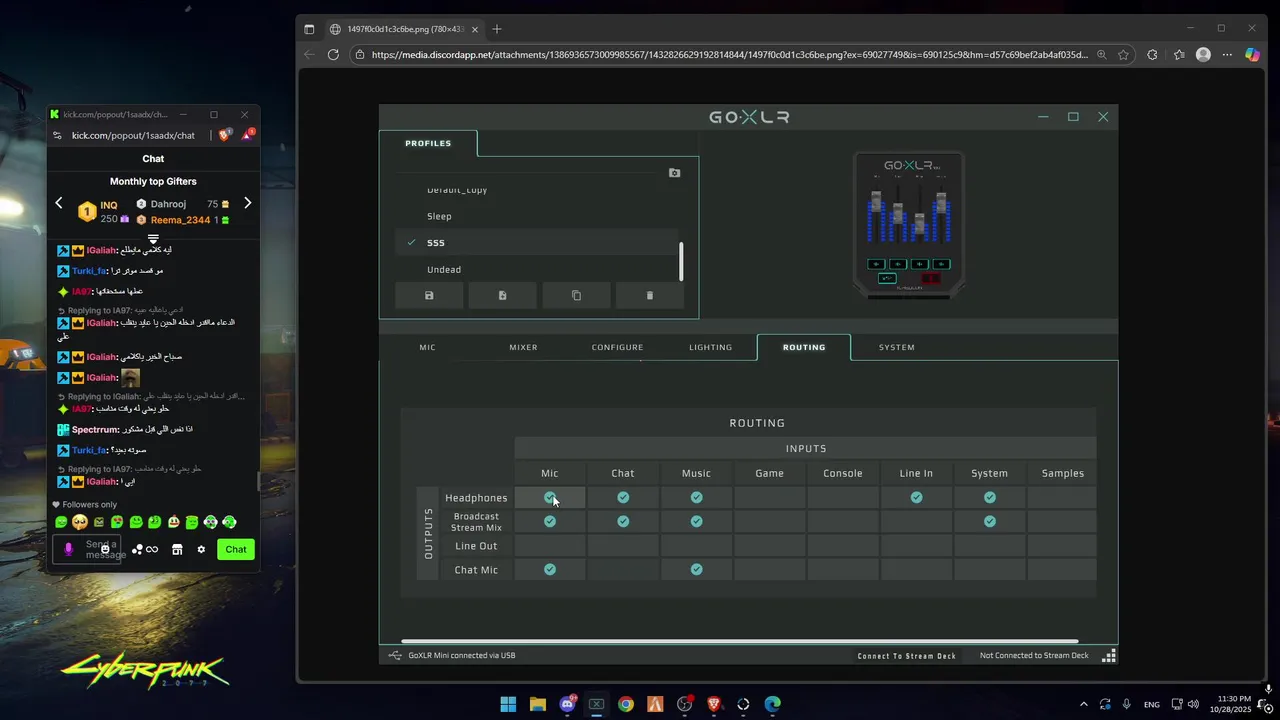Select the SSS profile

click(x=538, y=242)
